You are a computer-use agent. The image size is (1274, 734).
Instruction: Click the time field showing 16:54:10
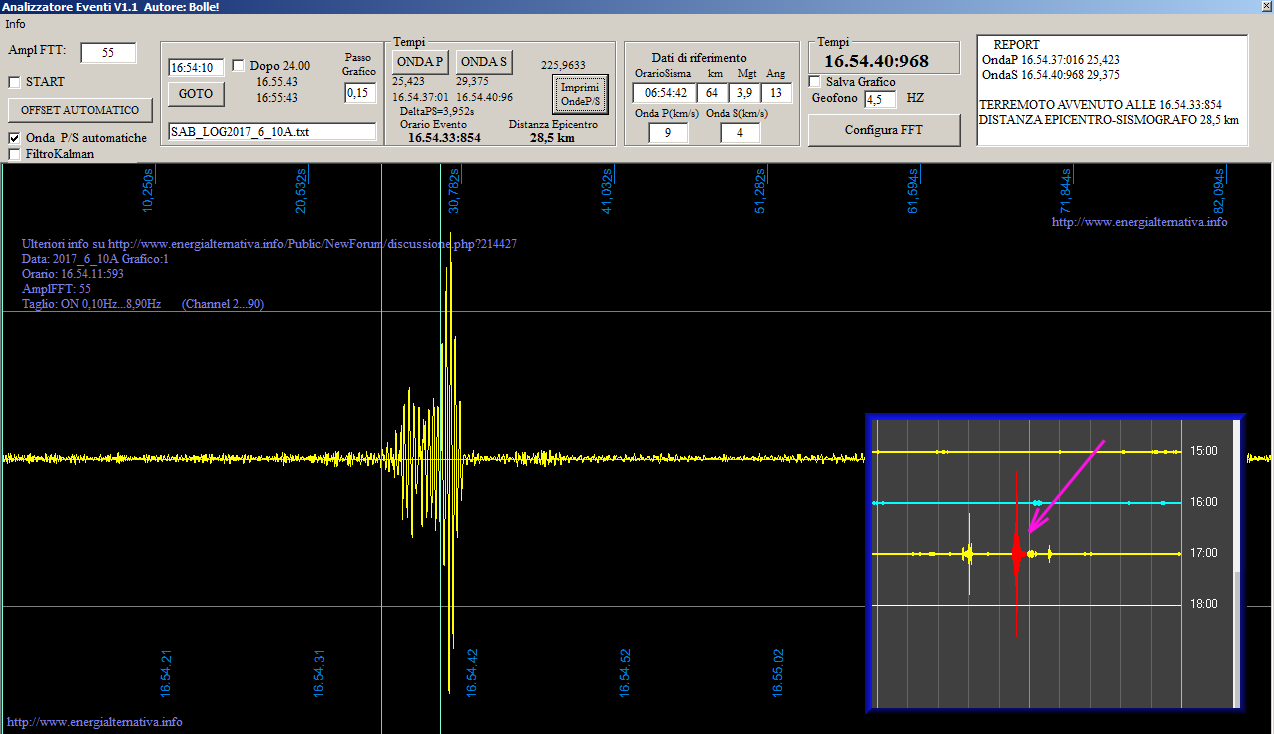[x=196, y=68]
